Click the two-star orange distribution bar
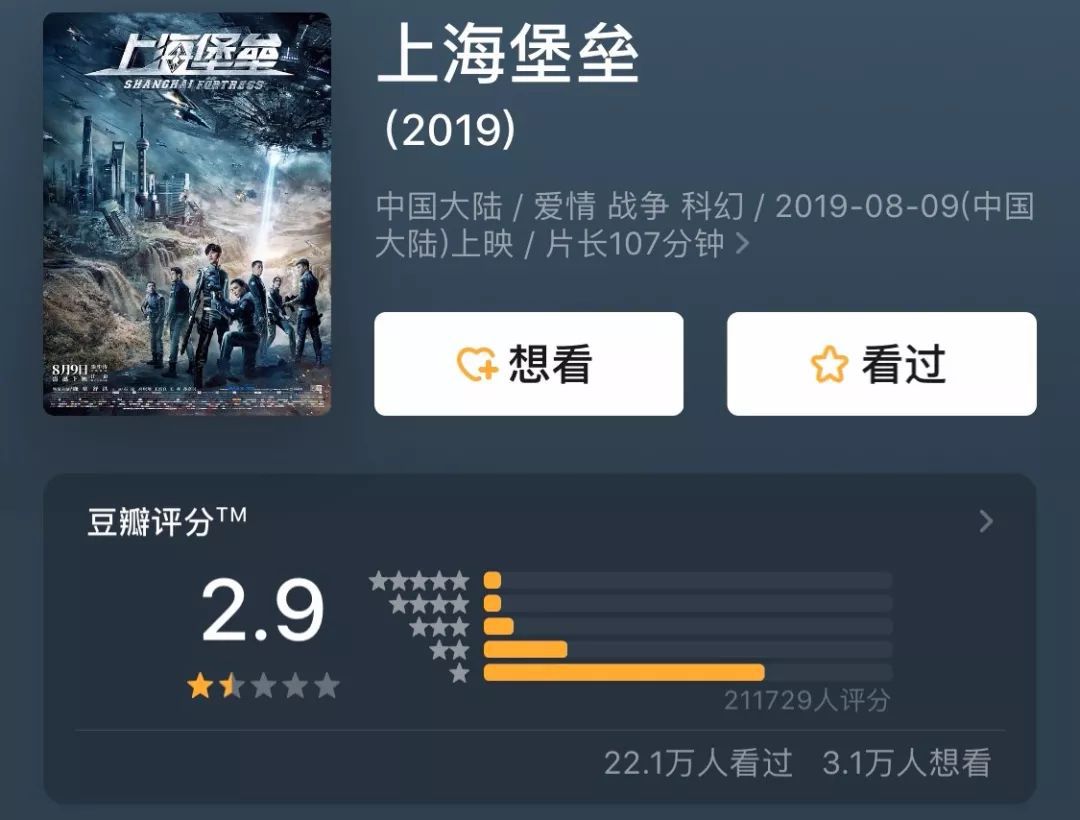 point(526,649)
